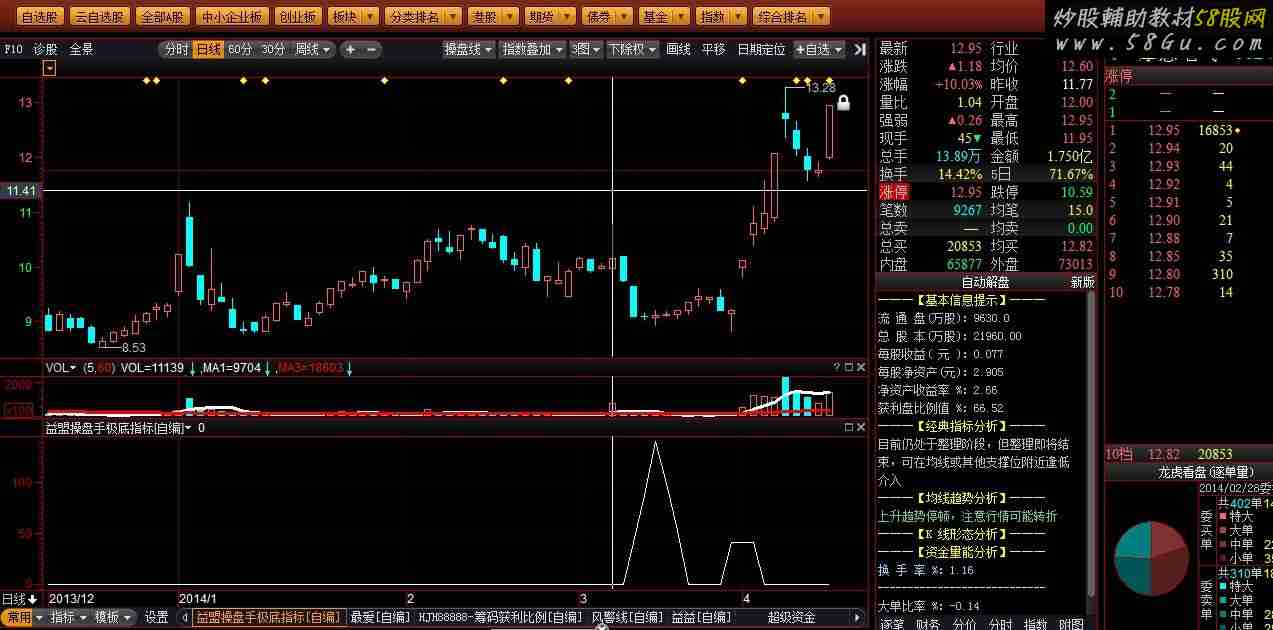Switch to 30分 chart period
Screen dimensions: 1273x630
pyautogui.click(x=273, y=49)
